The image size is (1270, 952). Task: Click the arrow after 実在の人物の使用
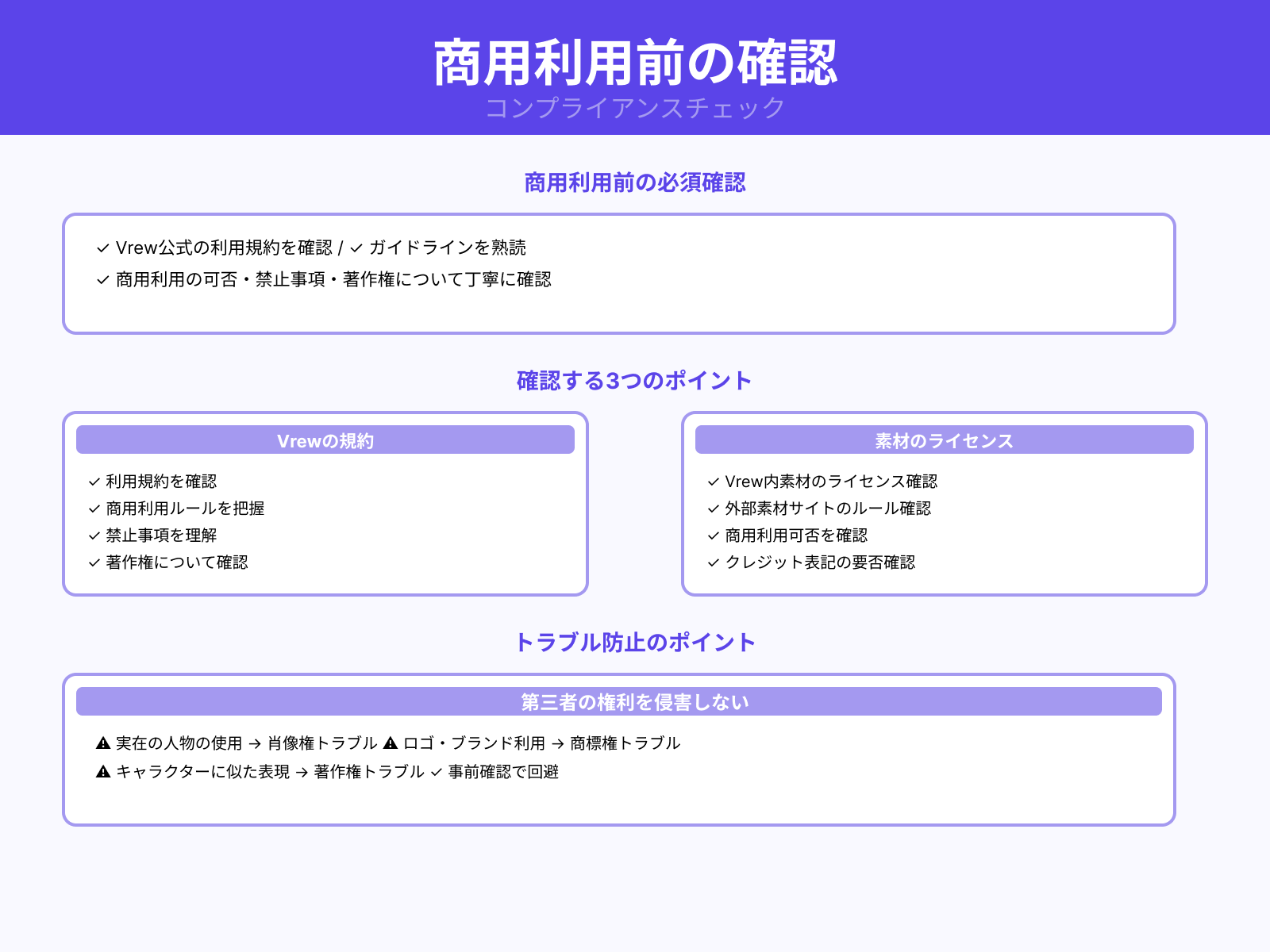tap(255, 743)
